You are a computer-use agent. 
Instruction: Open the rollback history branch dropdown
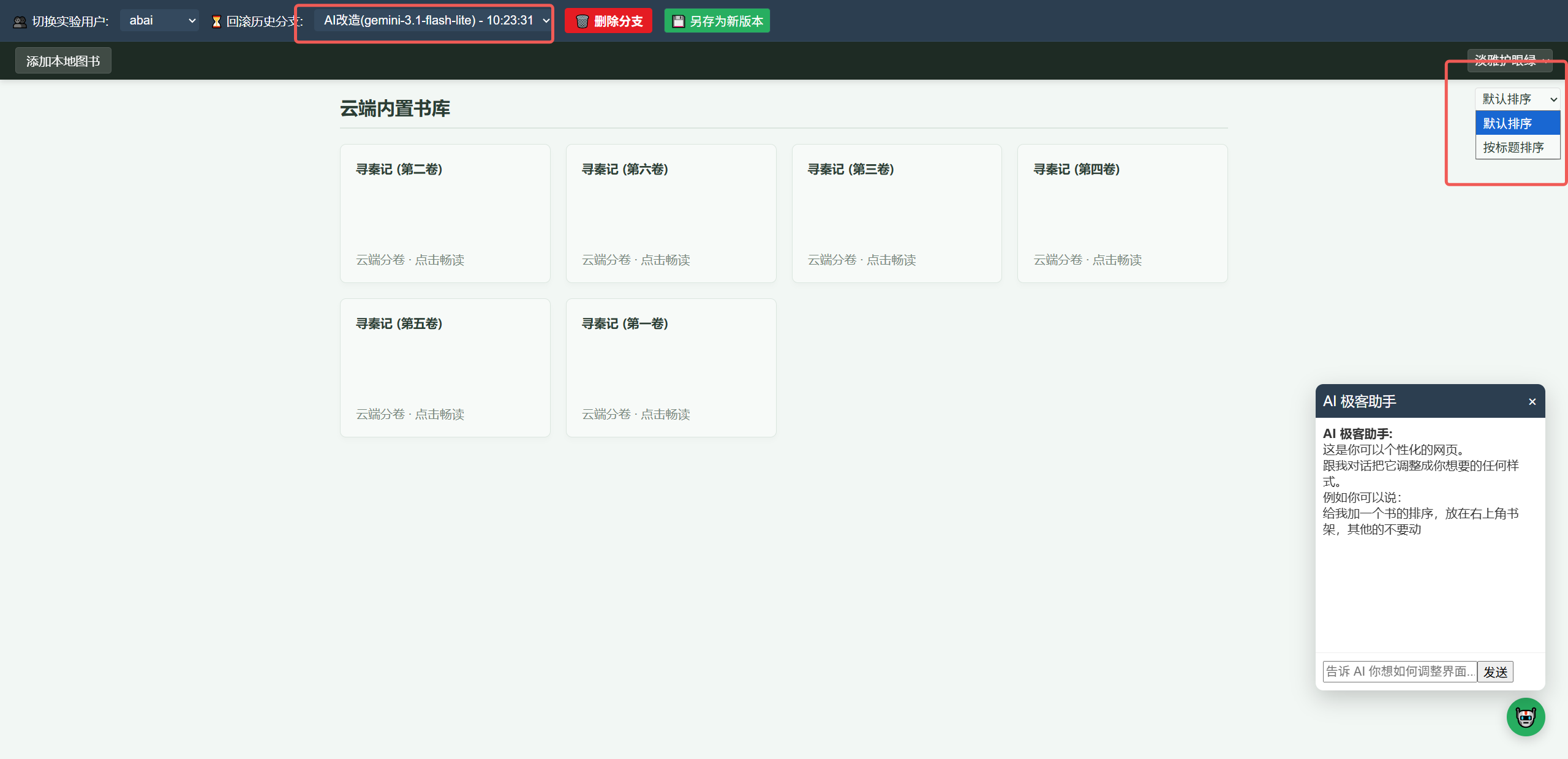pos(432,21)
